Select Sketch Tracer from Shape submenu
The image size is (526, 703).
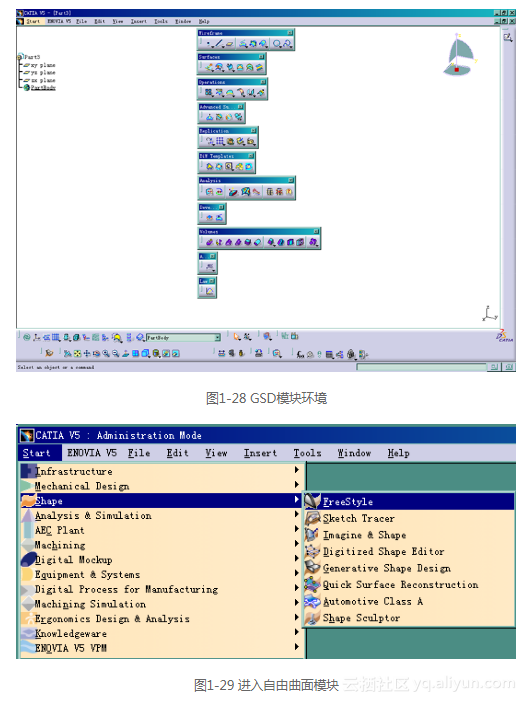click(x=358, y=518)
